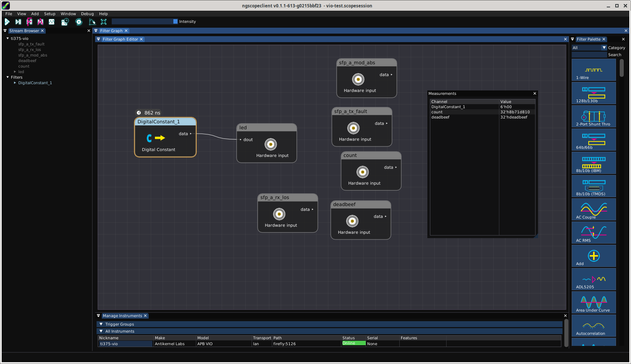
Task: Start the trigger with the play icon
Action: (x=7, y=22)
